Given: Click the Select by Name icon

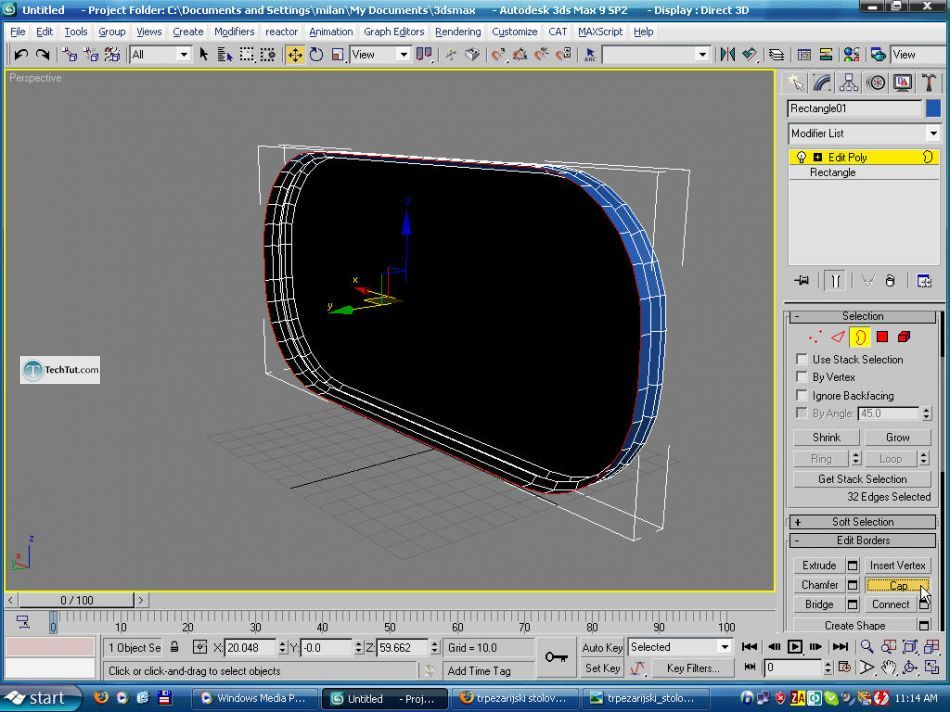Looking at the screenshot, I should coord(225,55).
